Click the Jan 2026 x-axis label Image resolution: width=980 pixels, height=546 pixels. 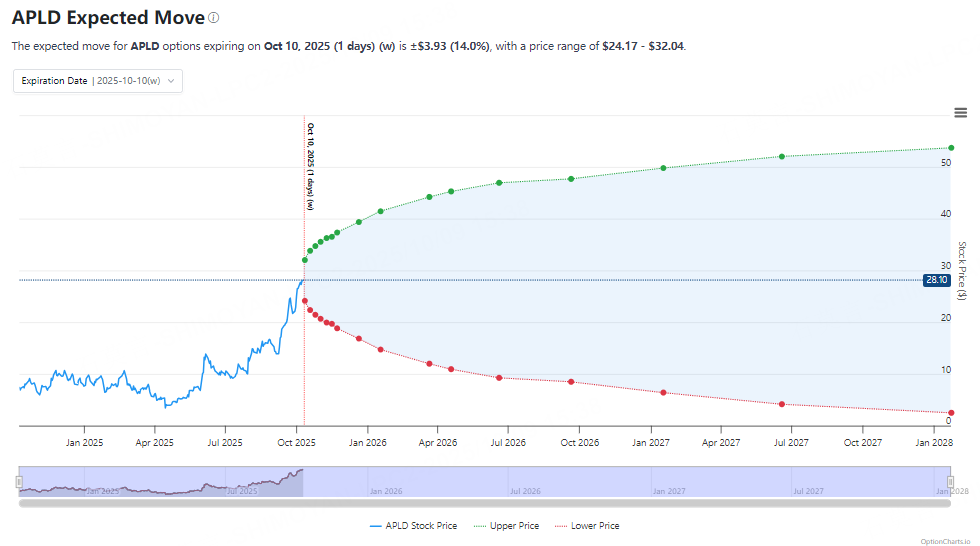tap(368, 443)
